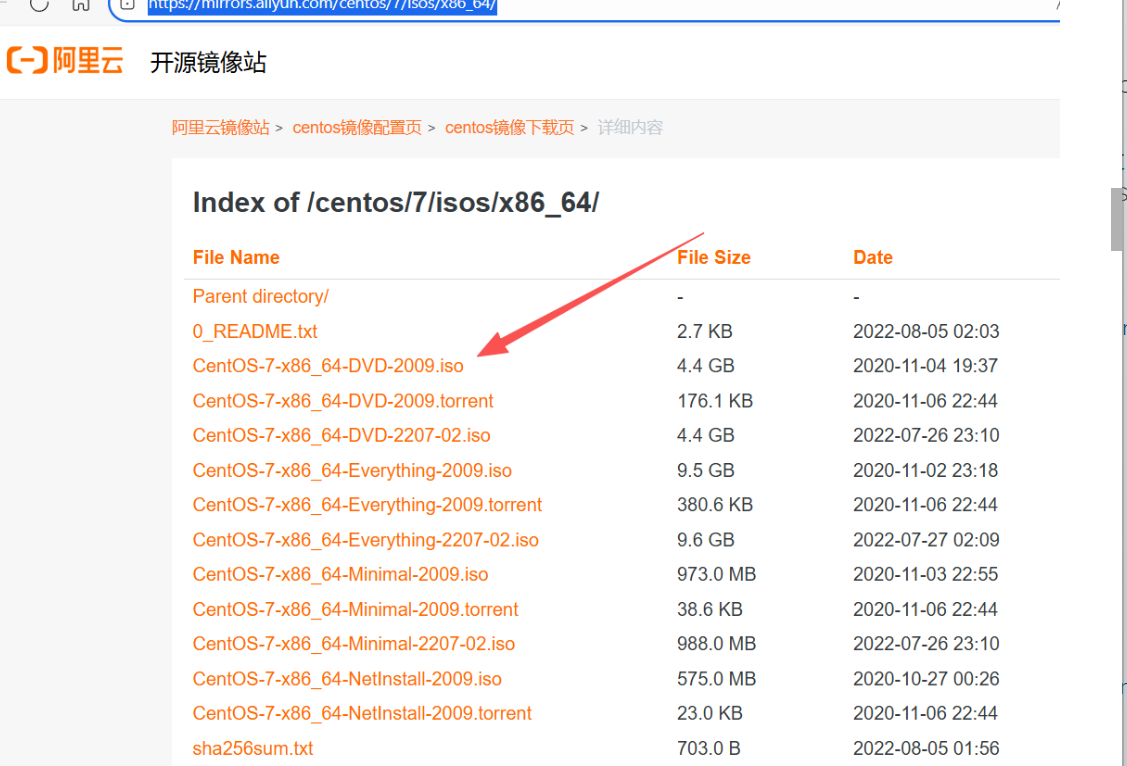Viewport: 1127px width, 766px height.
Task: Select the mirrors.aliyun.com URL in address bar
Action: (x=322, y=5)
